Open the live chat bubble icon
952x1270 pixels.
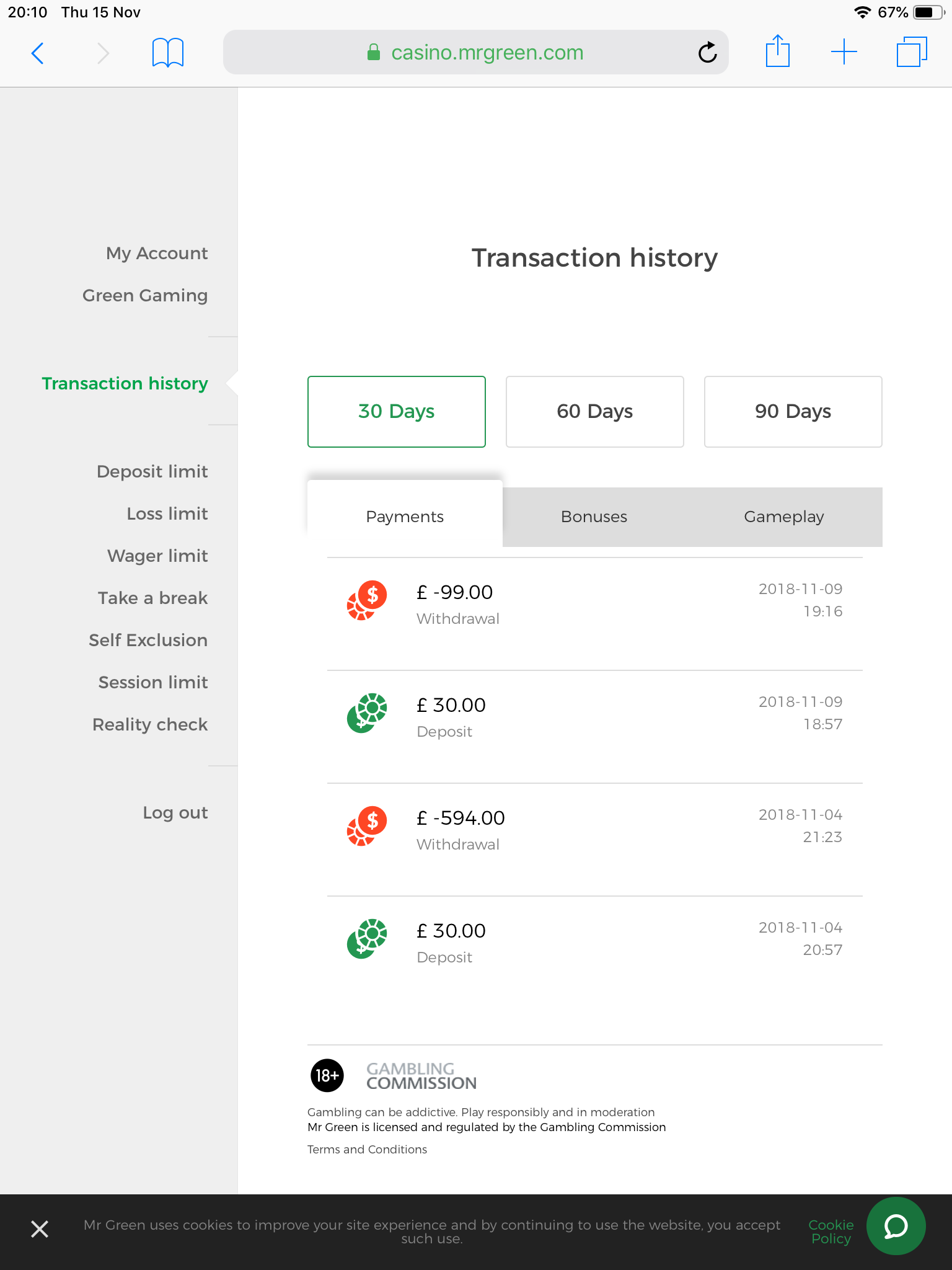click(x=896, y=1226)
